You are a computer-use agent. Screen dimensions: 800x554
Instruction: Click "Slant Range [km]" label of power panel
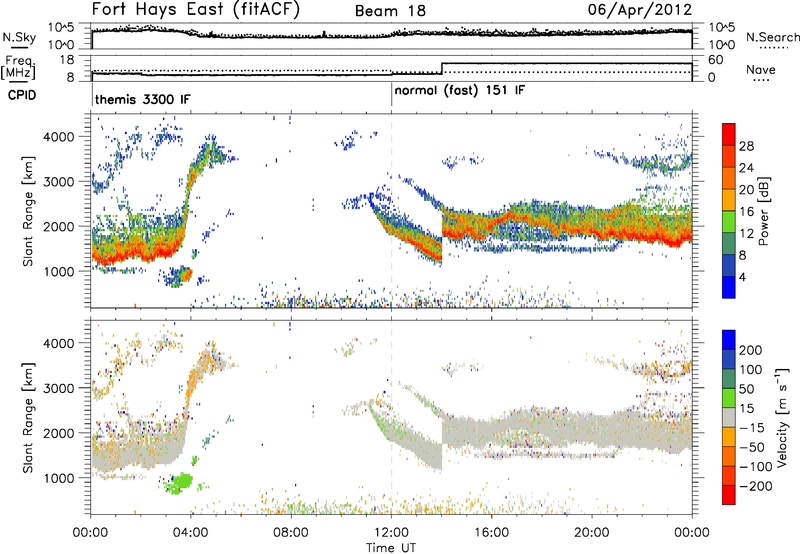[28, 211]
